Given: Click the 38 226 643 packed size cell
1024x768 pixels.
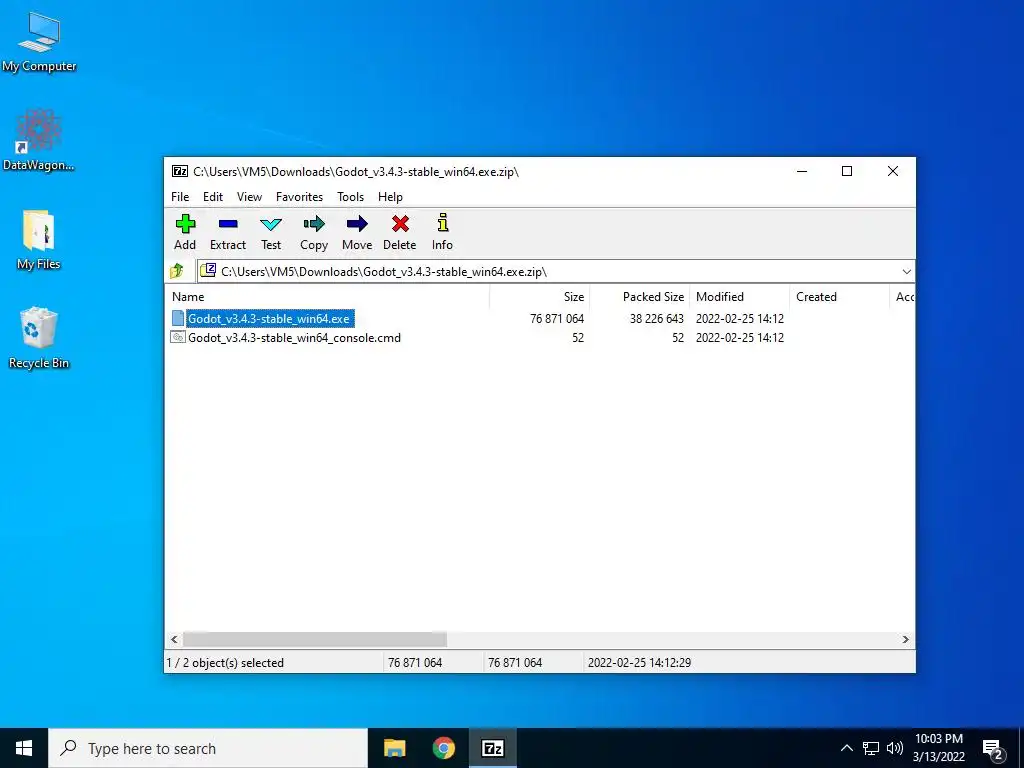Looking at the screenshot, I should click(x=656, y=319).
